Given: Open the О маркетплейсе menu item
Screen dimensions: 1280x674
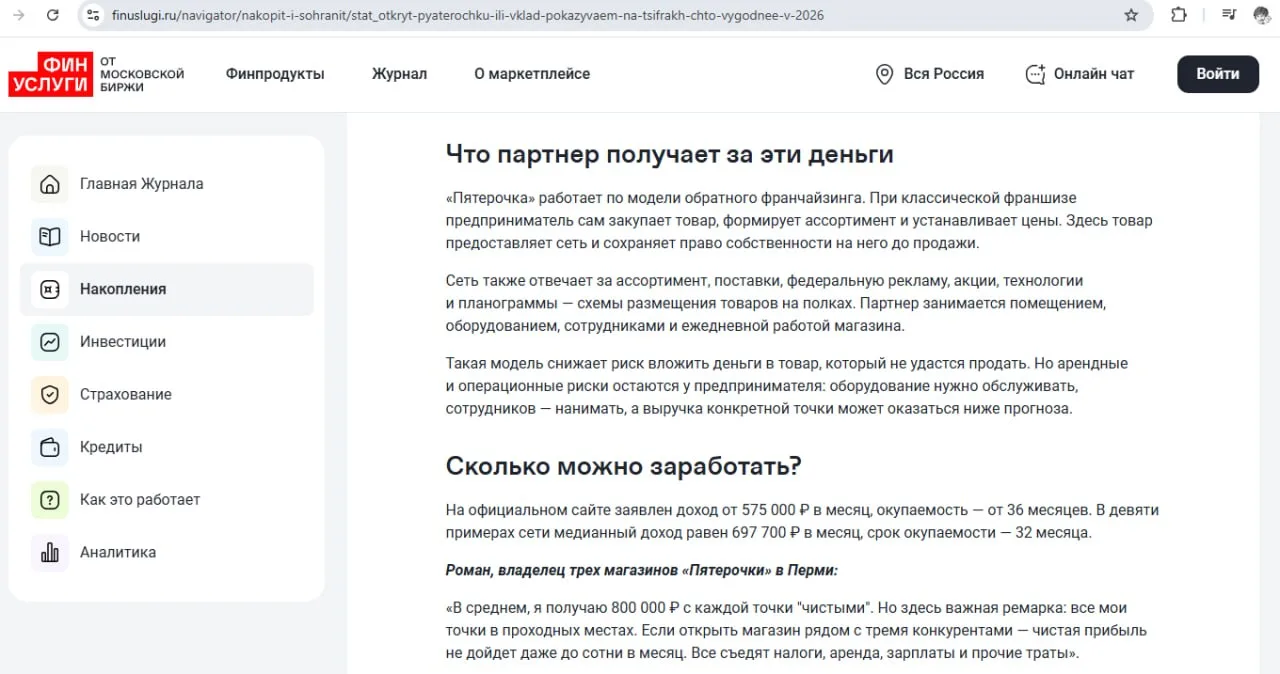Looking at the screenshot, I should click(x=532, y=74).
